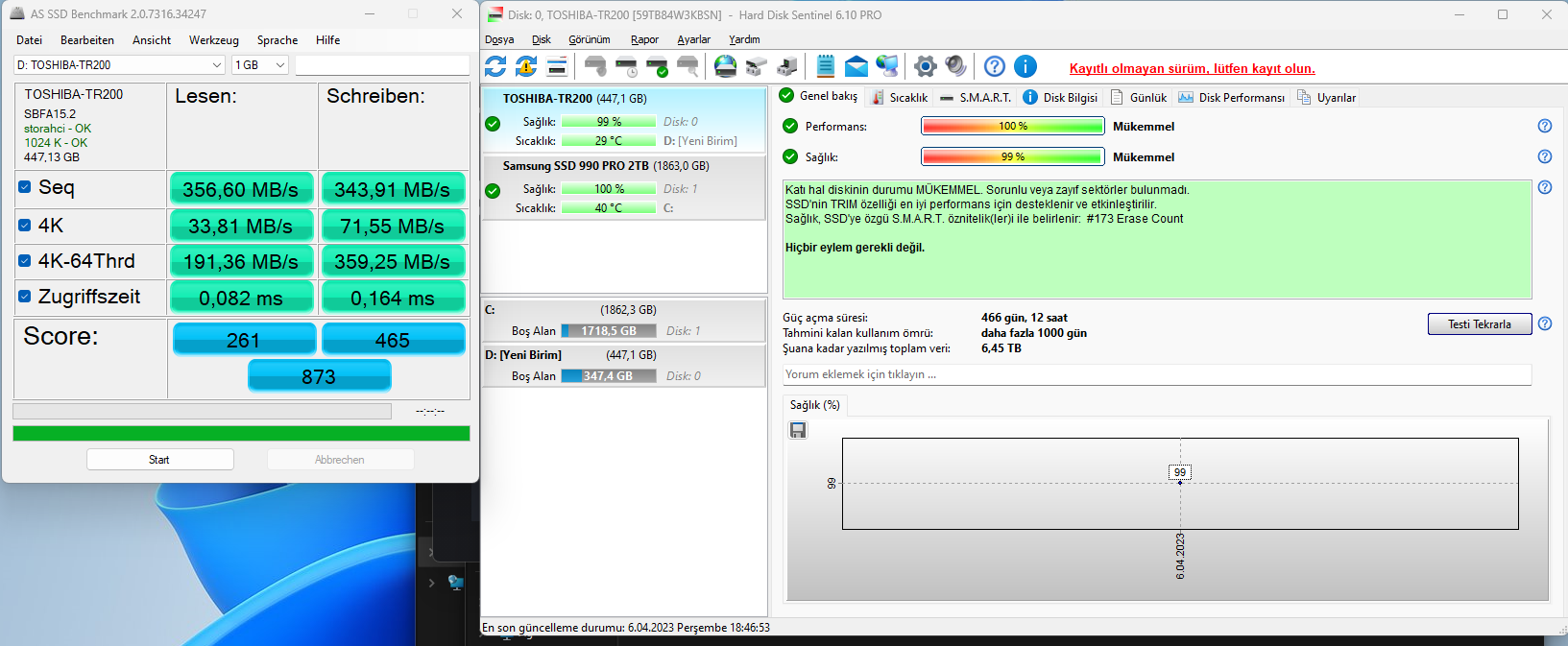The image size is (1568, 646).
Task: Click the disk with magnifier toolbar icon
Action: pos(688,66)
